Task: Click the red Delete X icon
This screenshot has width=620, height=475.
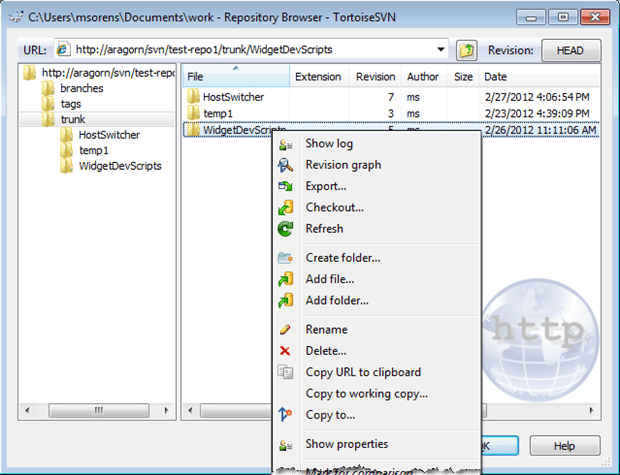Action: pyautogui.click(x=285, y=351)
